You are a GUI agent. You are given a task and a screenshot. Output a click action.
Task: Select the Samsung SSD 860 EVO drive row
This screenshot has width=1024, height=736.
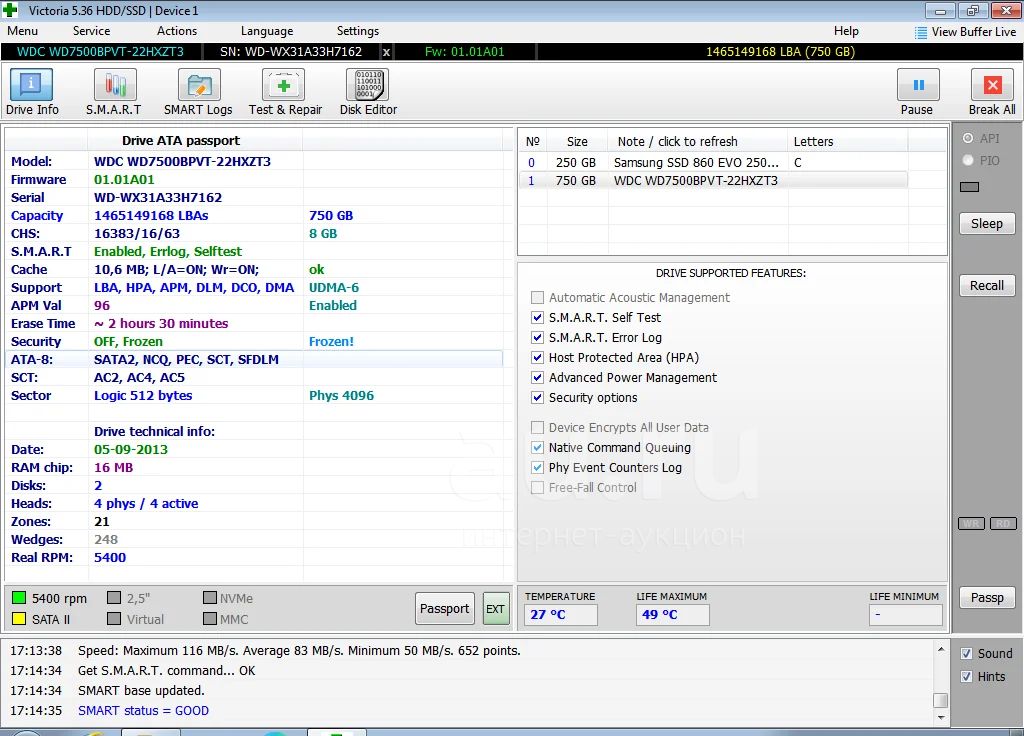pyautogui.click(x=714, y=163)
